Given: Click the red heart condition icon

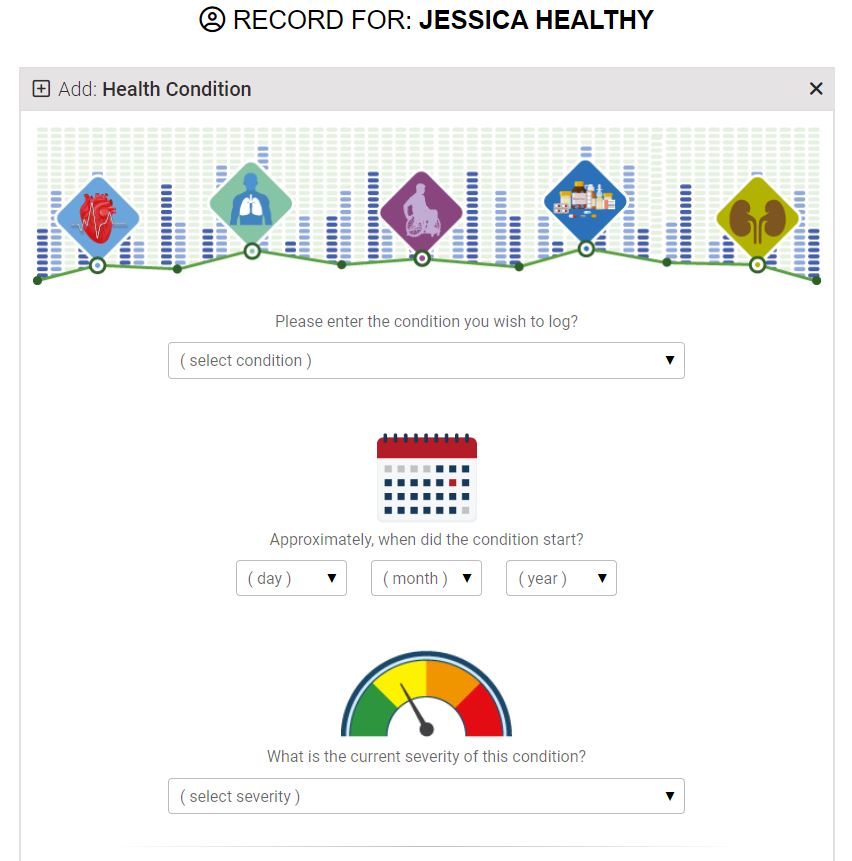Looking at the screenshot, I should tap(98, 217).
